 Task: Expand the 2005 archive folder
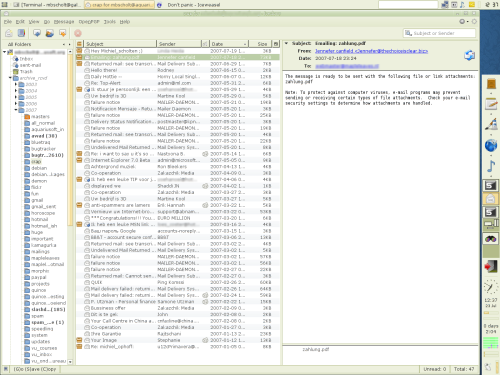tap(16, 97)
